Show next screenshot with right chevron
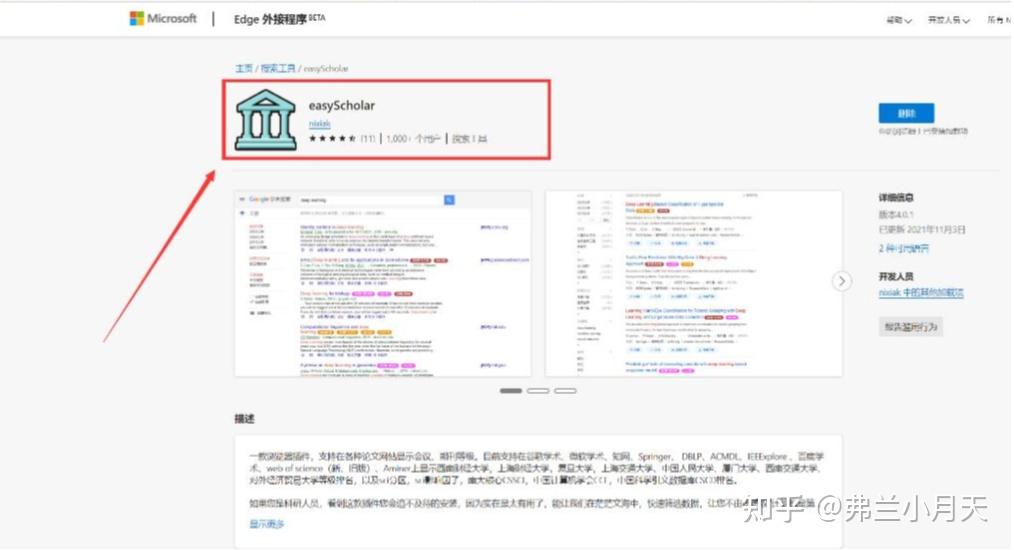Image resolution: width=1014 pixels, height=550 pixels. pos(841,281)
